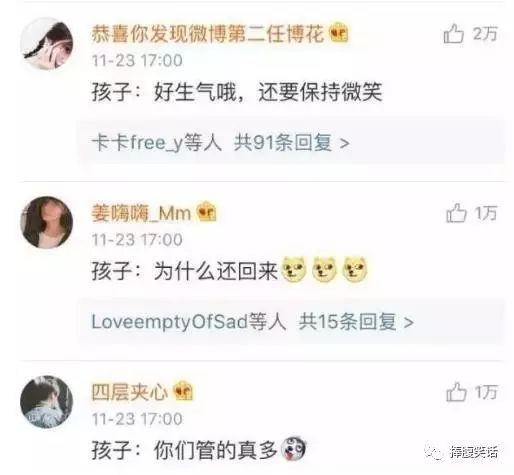
Task: Select comment text 你们管的真多
Action: pyautogui.click(x=216, y=450)
